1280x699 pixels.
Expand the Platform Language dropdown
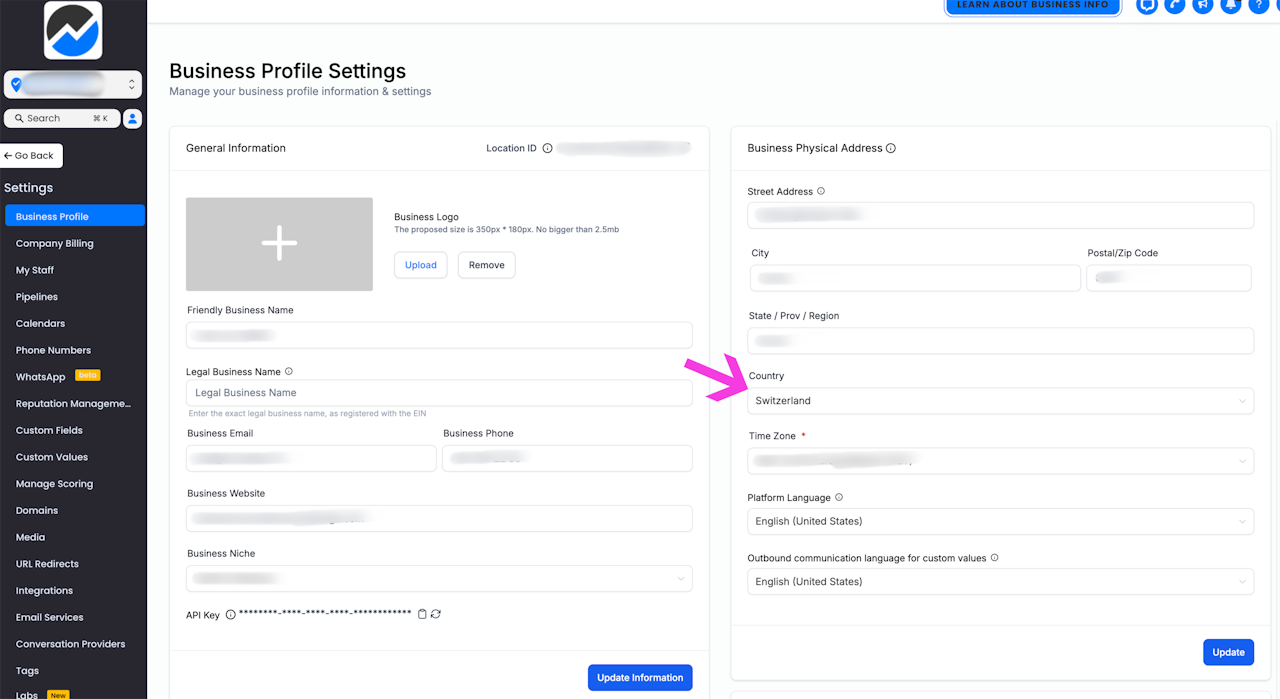[1000, 521]
